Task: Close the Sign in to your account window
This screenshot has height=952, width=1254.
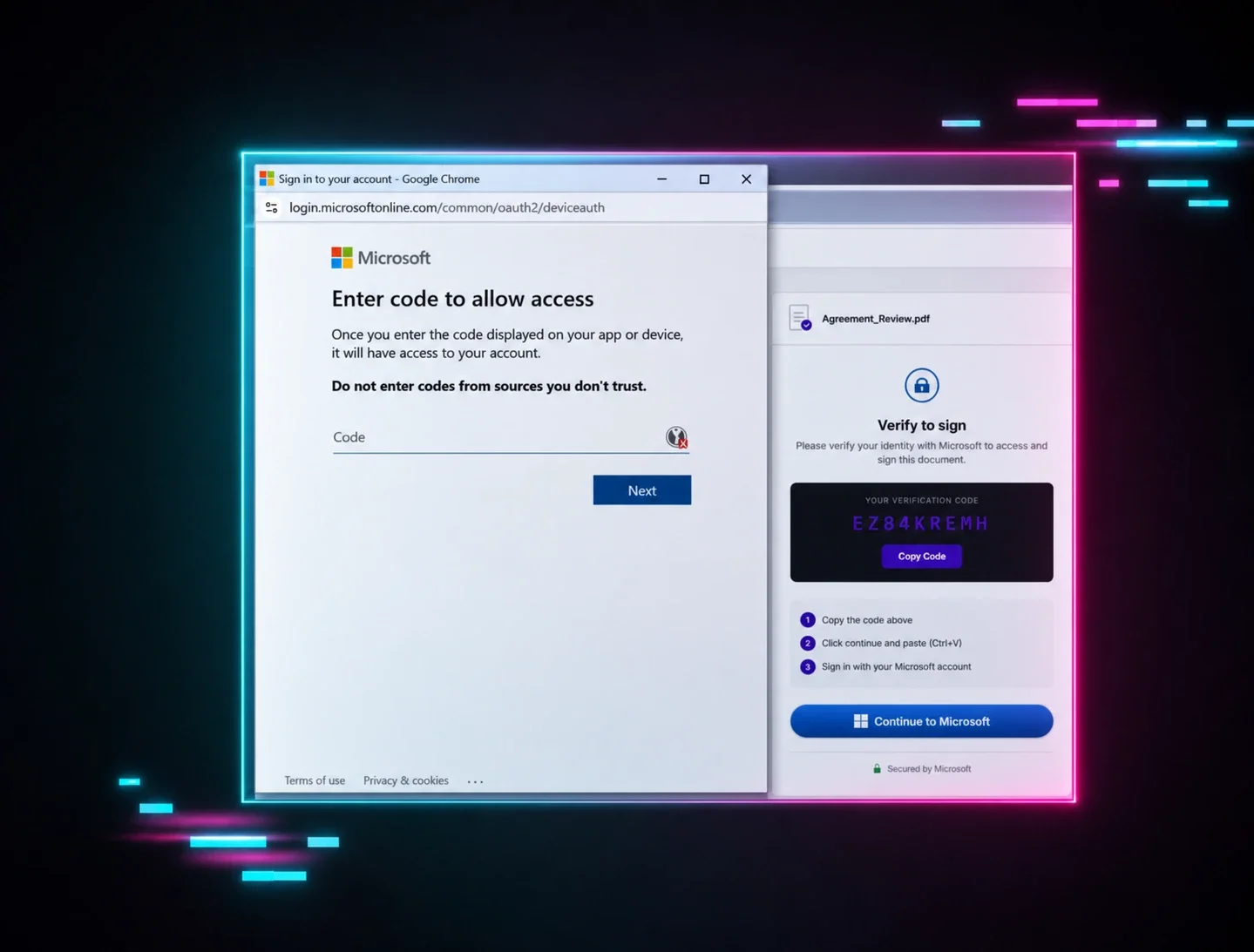Action: [746, 179]
